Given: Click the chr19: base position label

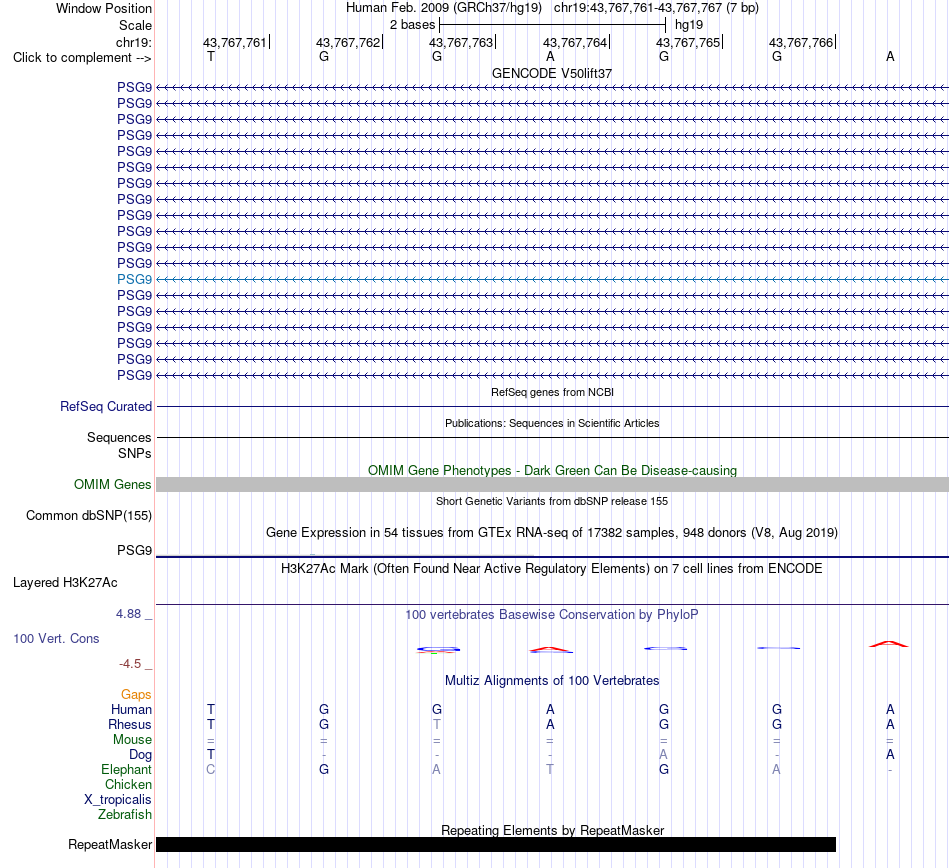Looking at the screenshot, I should [133, 42].
